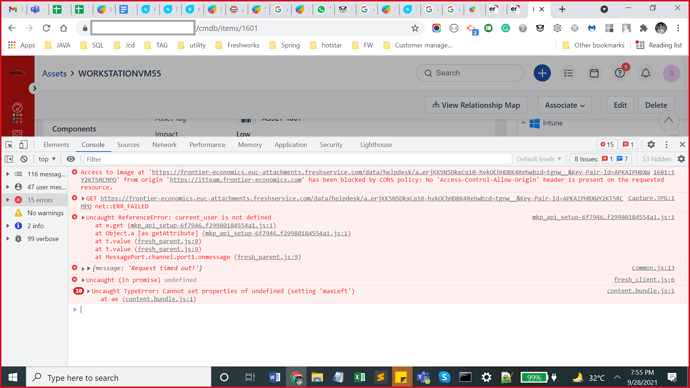Open the Memory tab

[250, 145]
